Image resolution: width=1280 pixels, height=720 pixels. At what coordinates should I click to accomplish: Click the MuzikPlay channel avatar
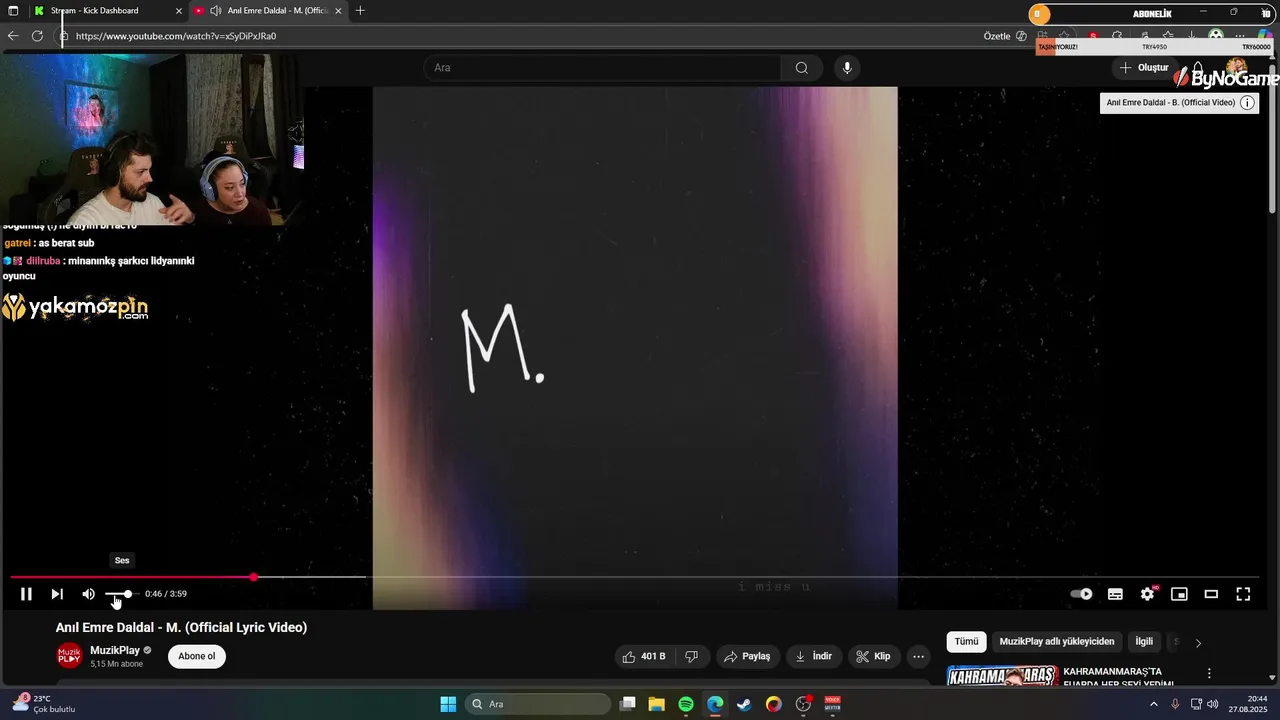(69, 656)
